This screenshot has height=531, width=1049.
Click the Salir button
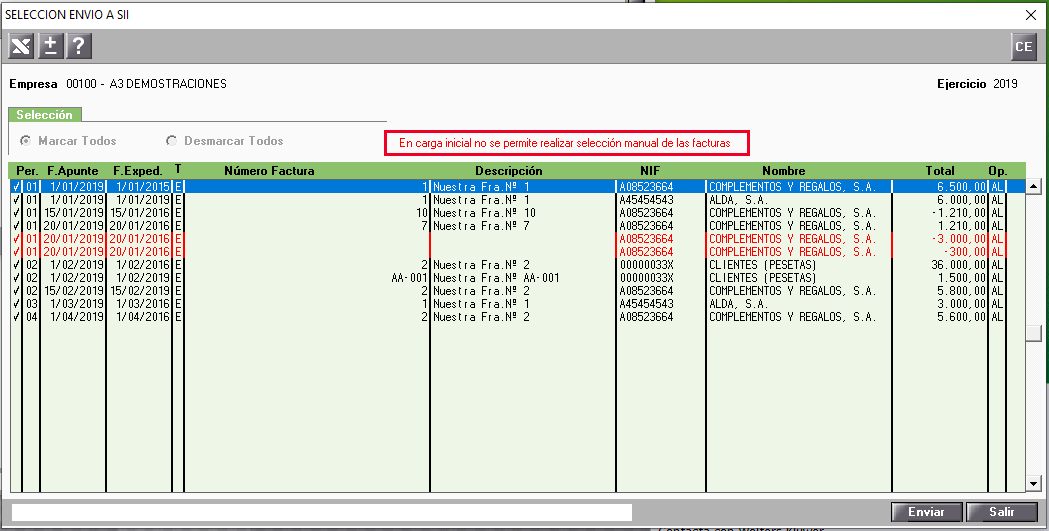click(x=1002, y=512)
